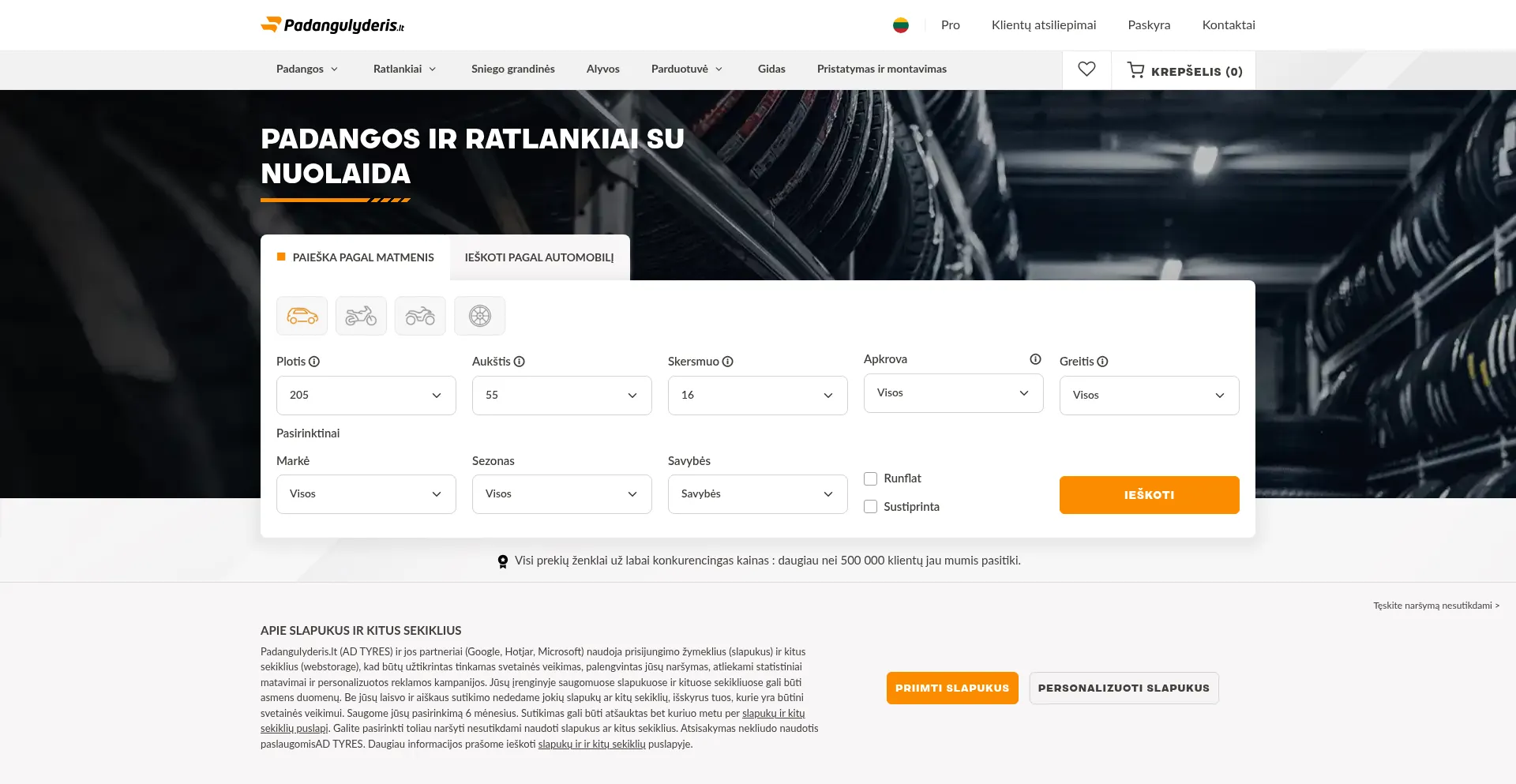The image size is (1516, 784).
Task: Click the info icon next to Apkrova
Action: coord(1035,359)
